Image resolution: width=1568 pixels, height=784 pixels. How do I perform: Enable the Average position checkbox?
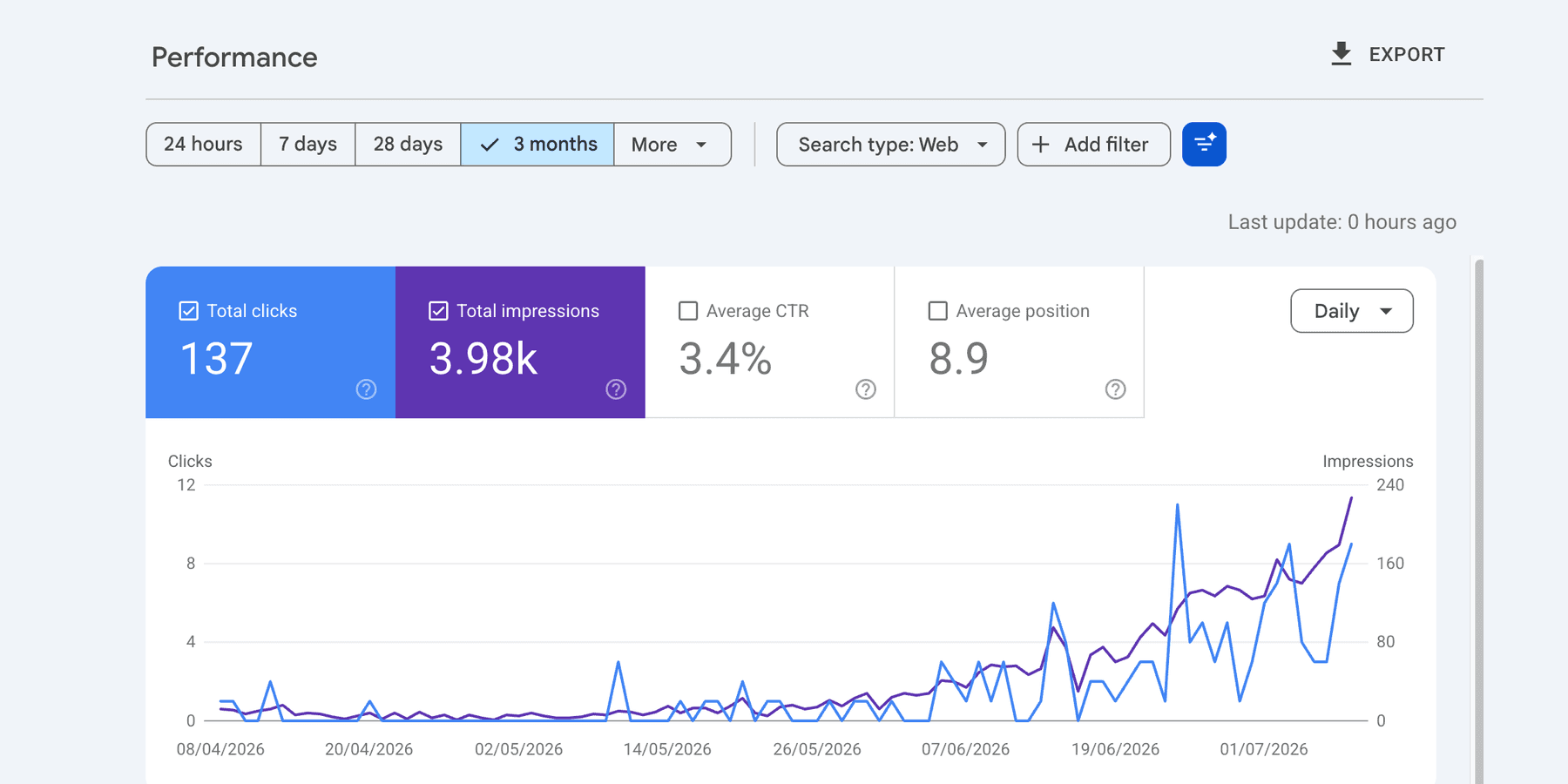pos(937,311)
